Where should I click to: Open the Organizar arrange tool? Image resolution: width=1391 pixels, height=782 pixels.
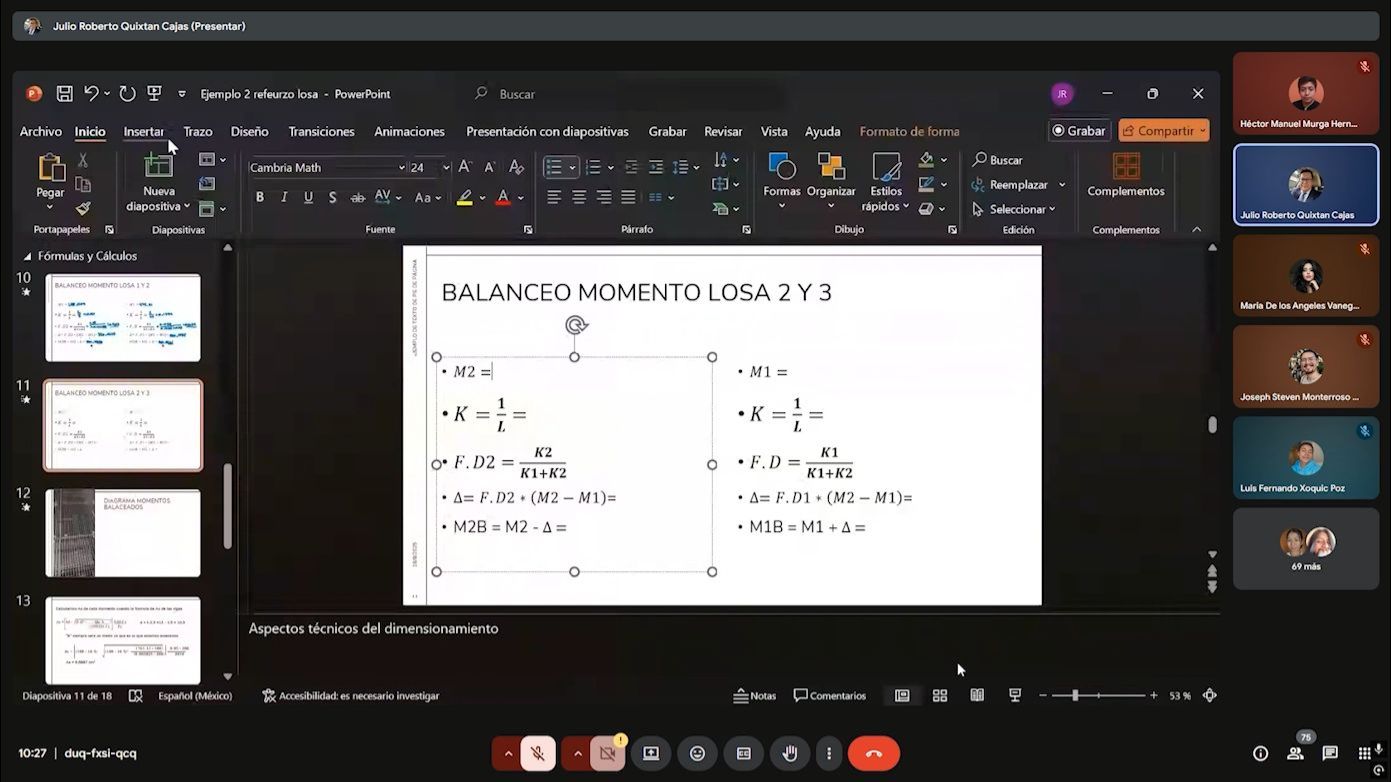pyautogui.click(x=831, y=166)
